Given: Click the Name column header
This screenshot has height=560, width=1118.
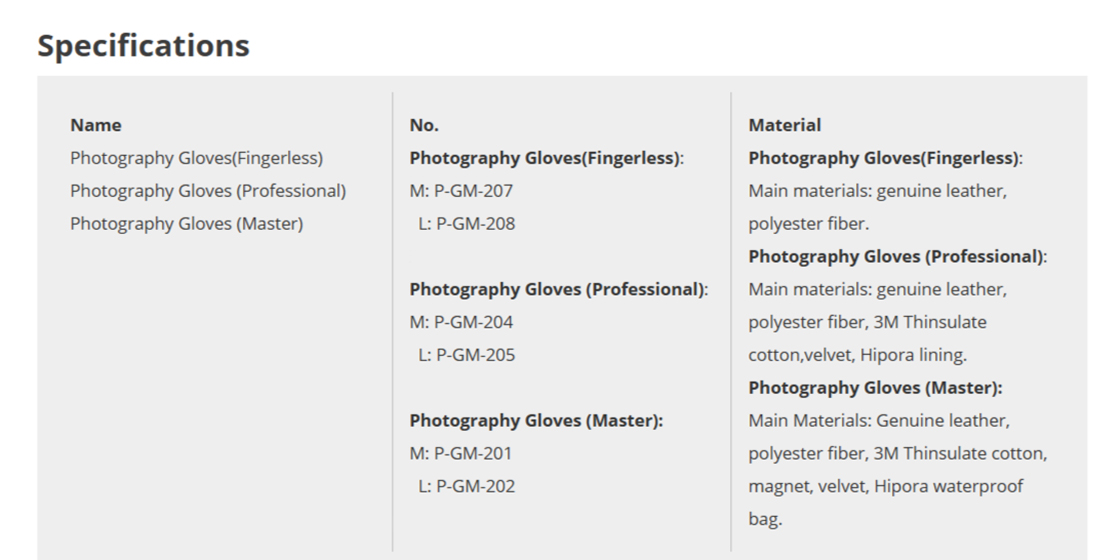Looking at the screenshot, I should click(x=96, y=125).
